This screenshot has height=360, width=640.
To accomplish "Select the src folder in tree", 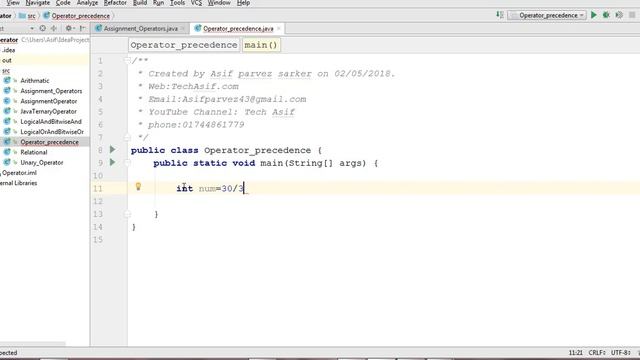I will (x=6, y=71).
